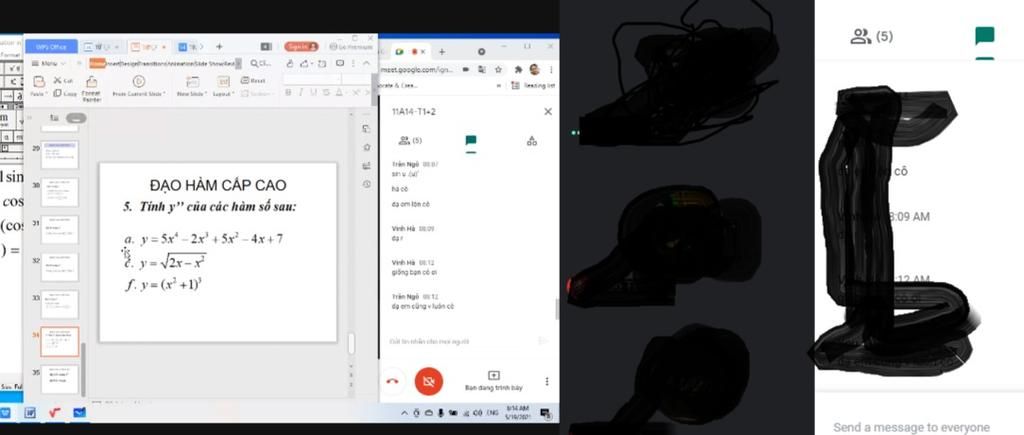
Task: Switch to the active presentation document tab
Action: [148, 47]
